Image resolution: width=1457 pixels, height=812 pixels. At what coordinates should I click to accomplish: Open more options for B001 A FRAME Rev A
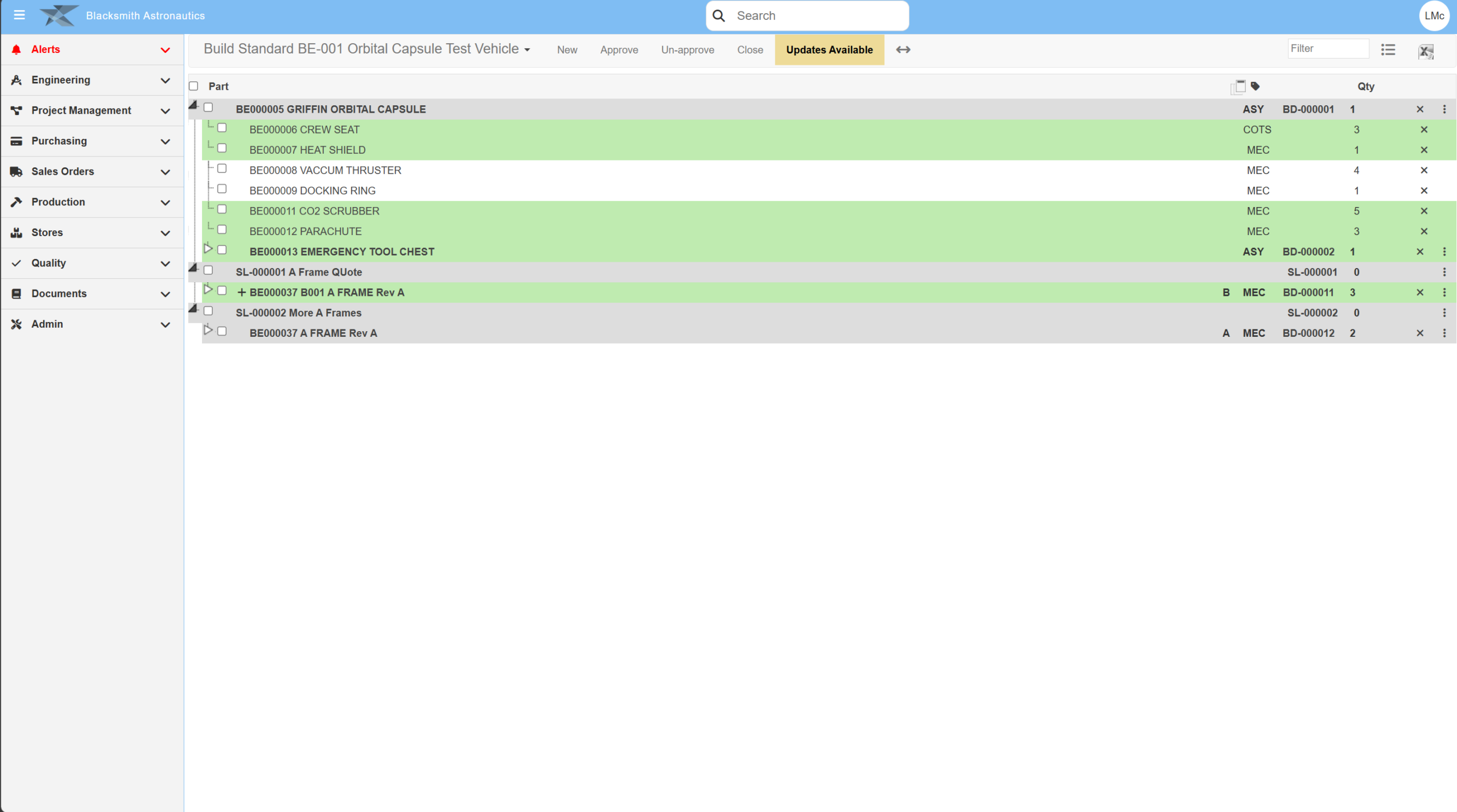pyautogui.click(x=1444, y=292)
